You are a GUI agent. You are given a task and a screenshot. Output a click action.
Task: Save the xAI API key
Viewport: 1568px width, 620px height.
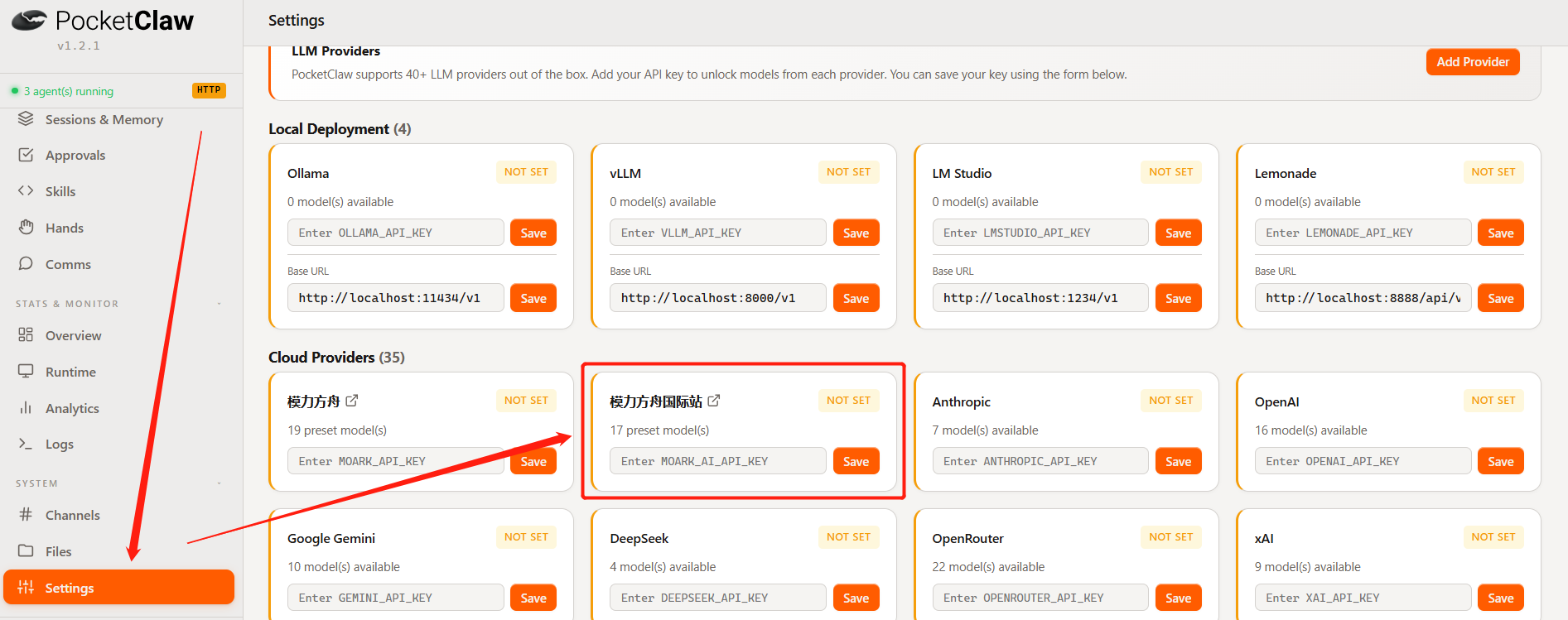click(x=1500, y=598)
